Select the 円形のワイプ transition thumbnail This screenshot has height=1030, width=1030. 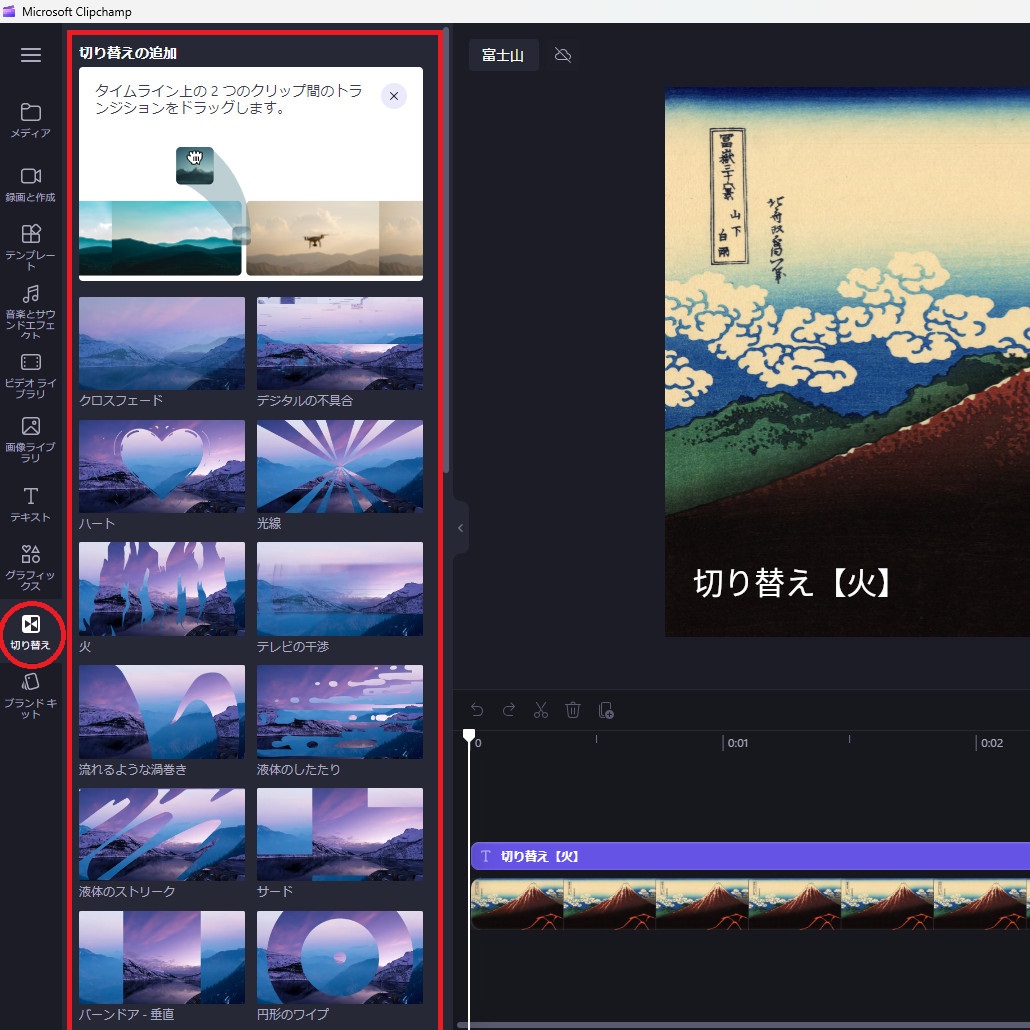pos(340,957)
